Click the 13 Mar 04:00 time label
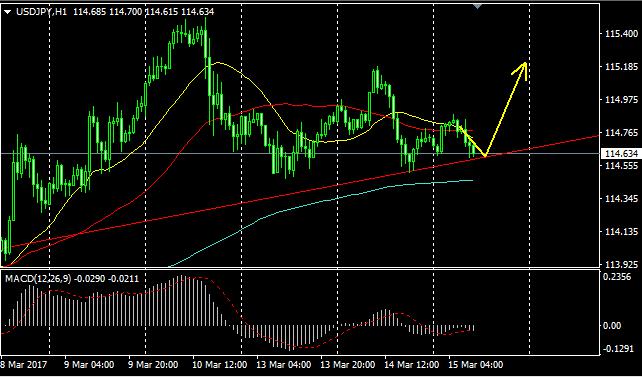The width and height of the screenshot is (642, 377). click(284, 364)
